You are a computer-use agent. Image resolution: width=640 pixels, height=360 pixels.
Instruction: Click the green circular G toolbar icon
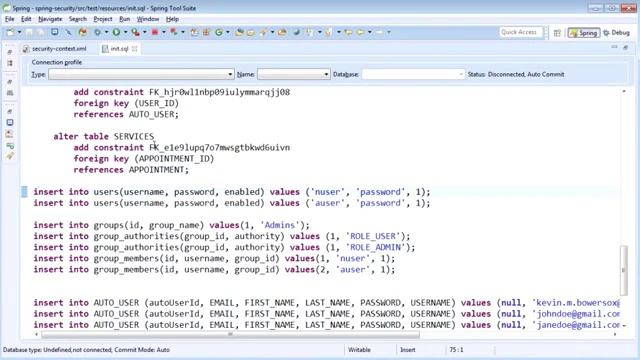219,32
